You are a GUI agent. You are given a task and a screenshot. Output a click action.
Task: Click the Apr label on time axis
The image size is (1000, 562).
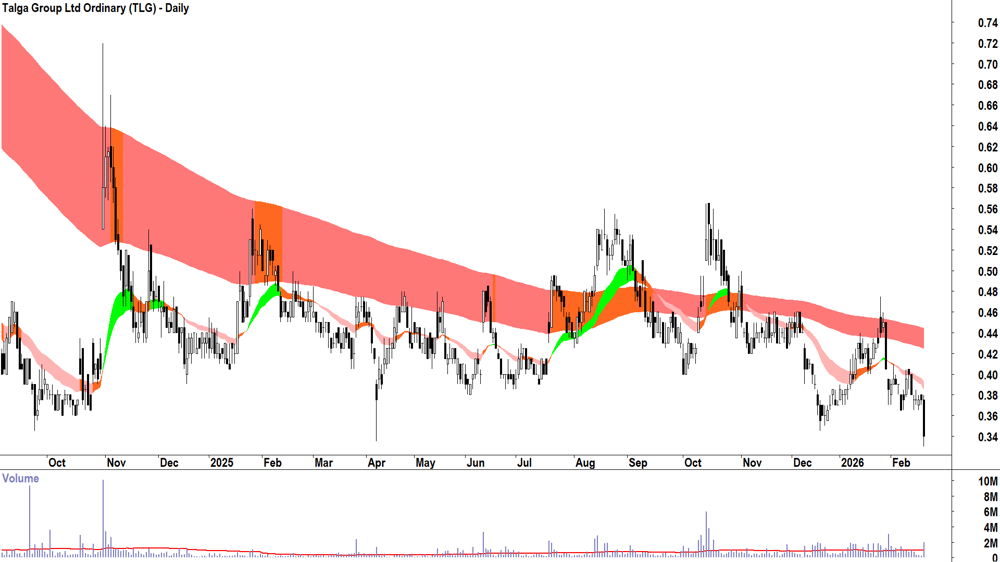[x=376, y=462]
